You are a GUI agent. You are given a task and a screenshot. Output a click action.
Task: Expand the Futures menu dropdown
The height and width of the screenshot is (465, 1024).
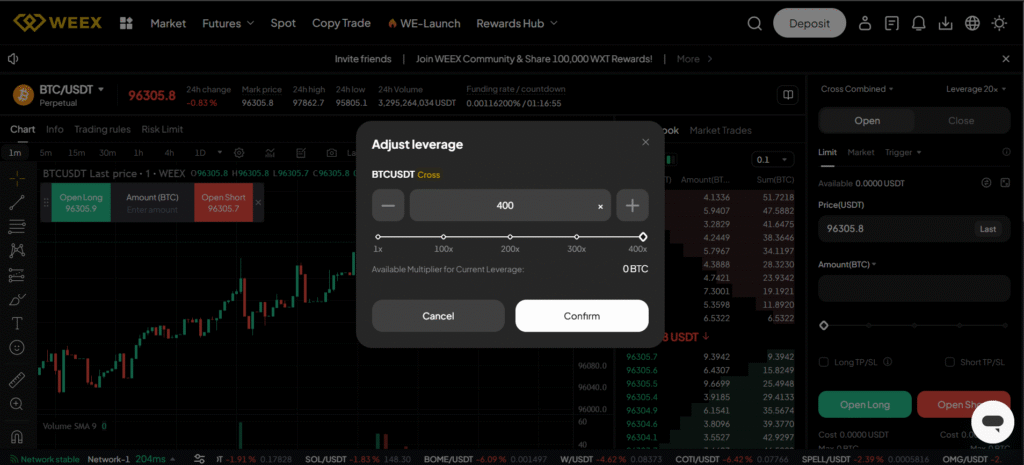pos(229,24)
